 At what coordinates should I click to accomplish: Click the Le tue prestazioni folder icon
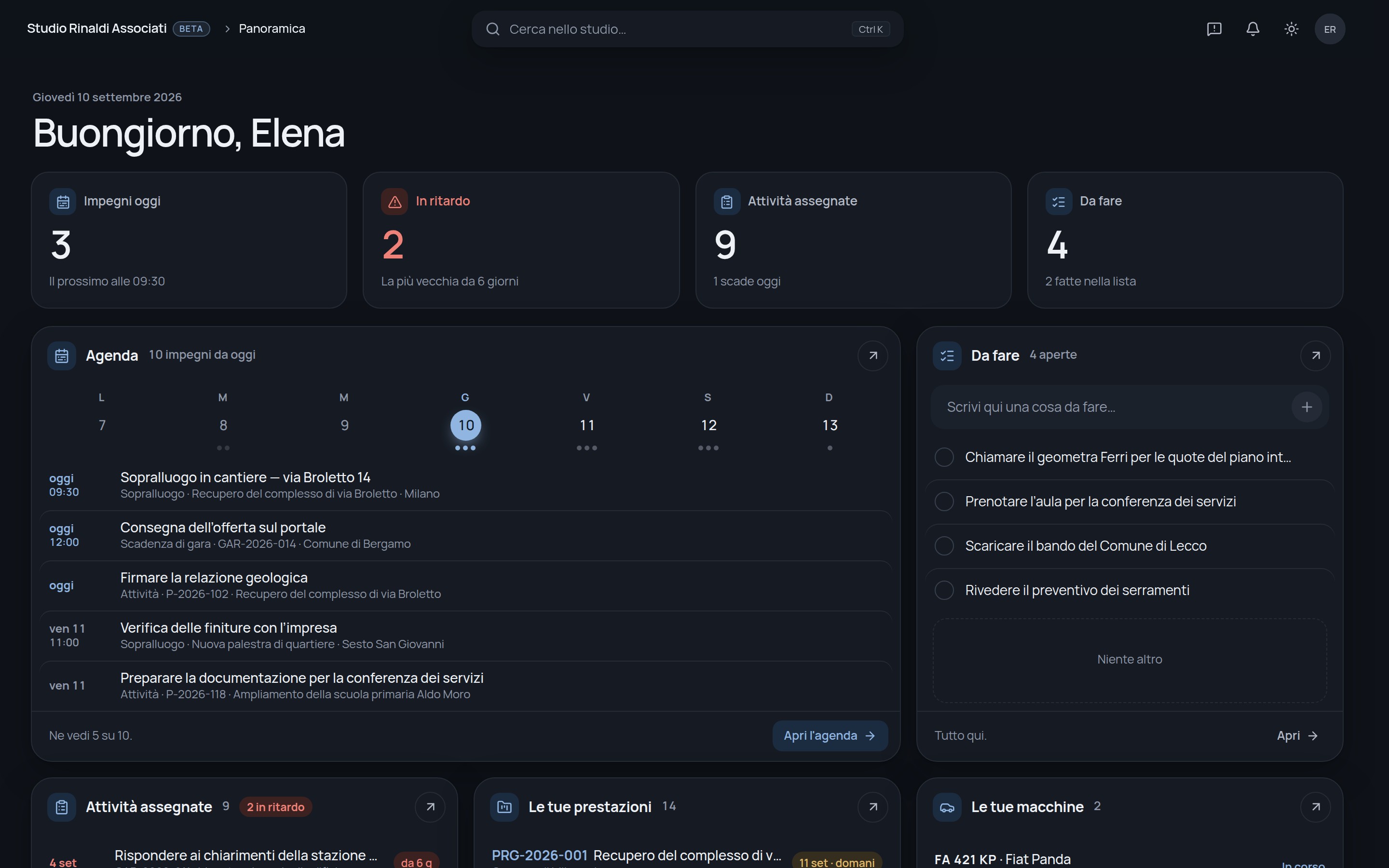[x=504, y=807]
